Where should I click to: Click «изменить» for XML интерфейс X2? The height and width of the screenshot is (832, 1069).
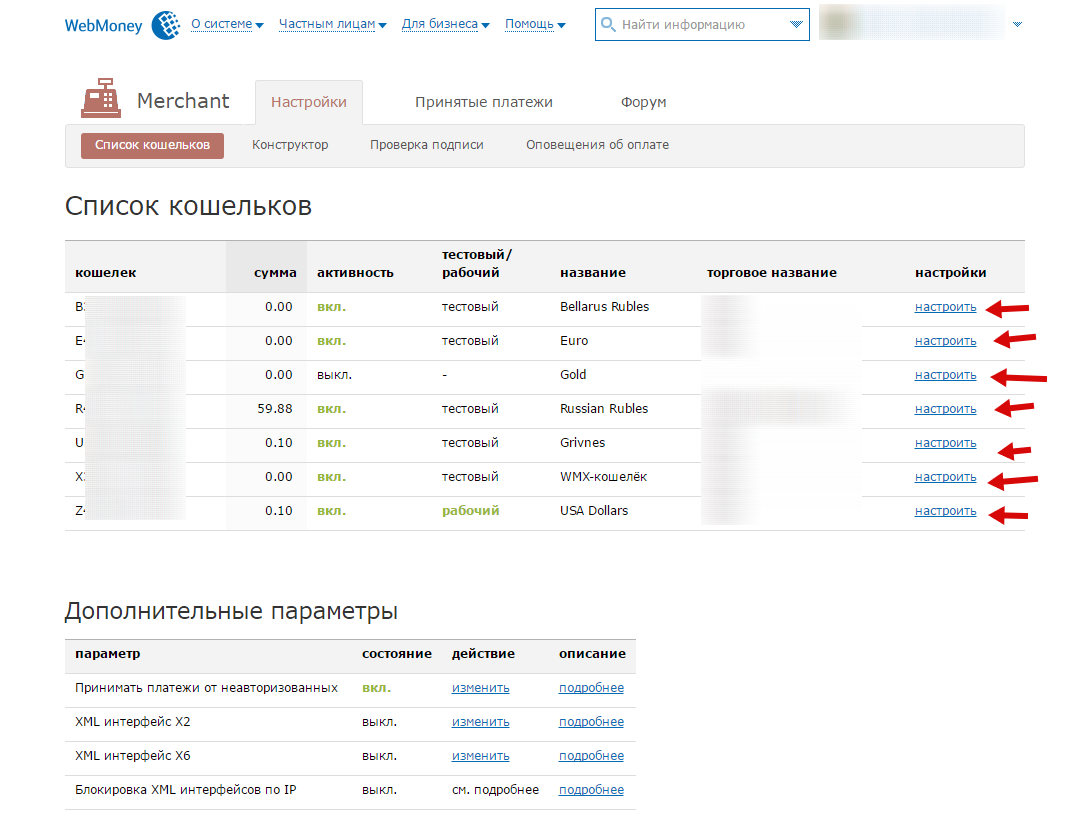coord(480,722)
